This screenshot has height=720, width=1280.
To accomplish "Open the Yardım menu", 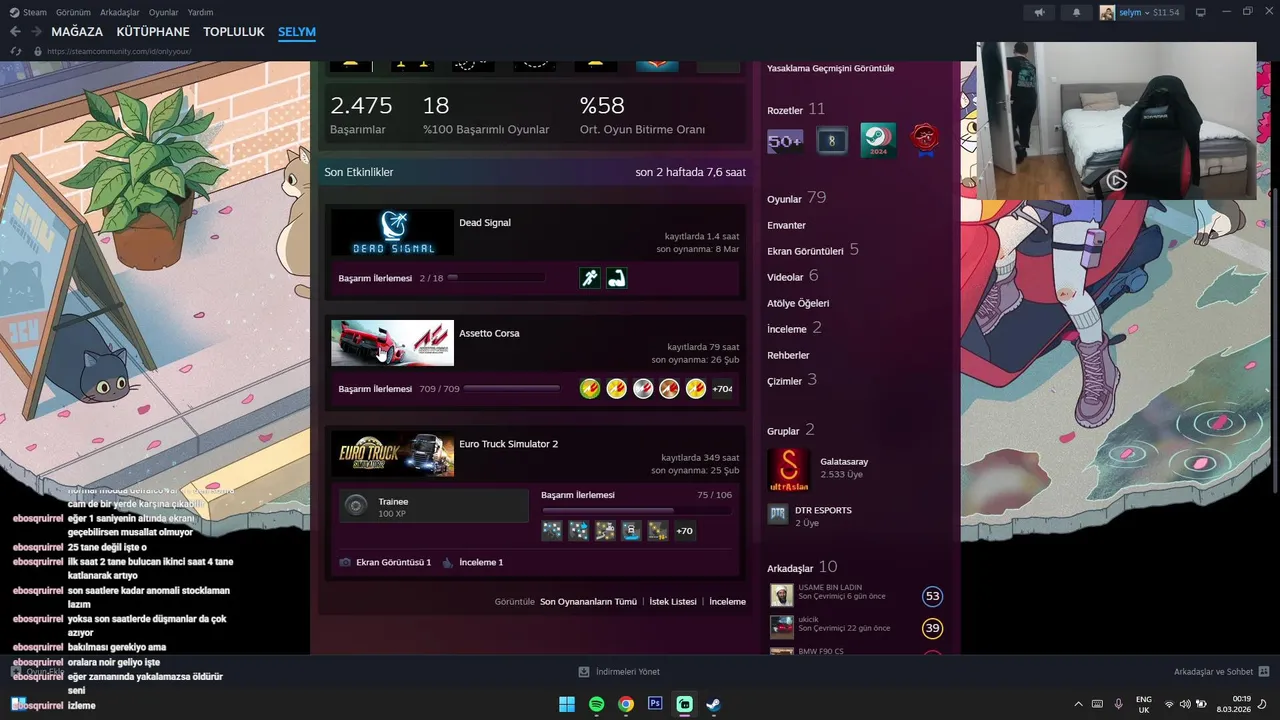I will (x=200, y=12).
